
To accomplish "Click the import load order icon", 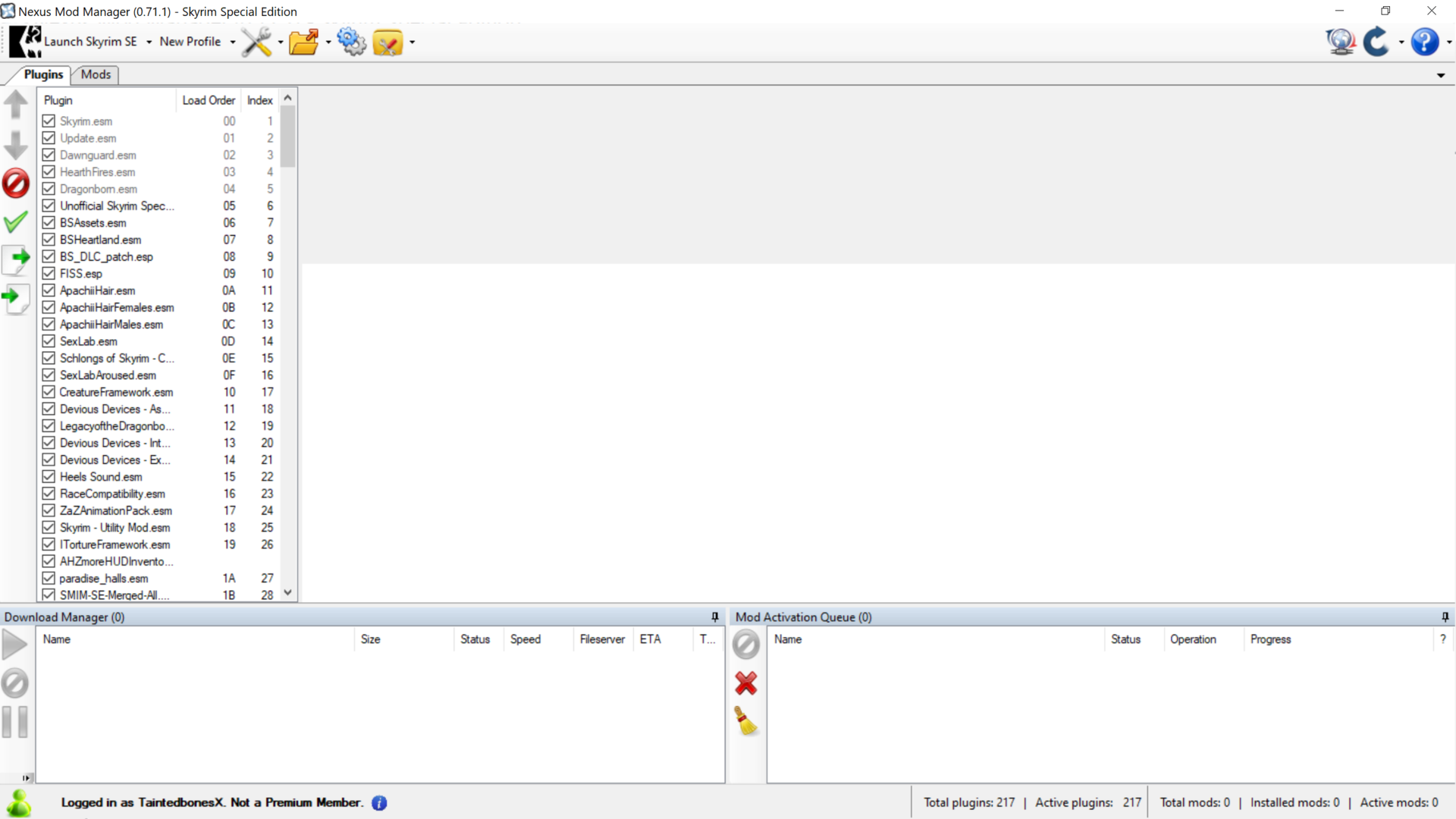I will [x=16, y=298].
